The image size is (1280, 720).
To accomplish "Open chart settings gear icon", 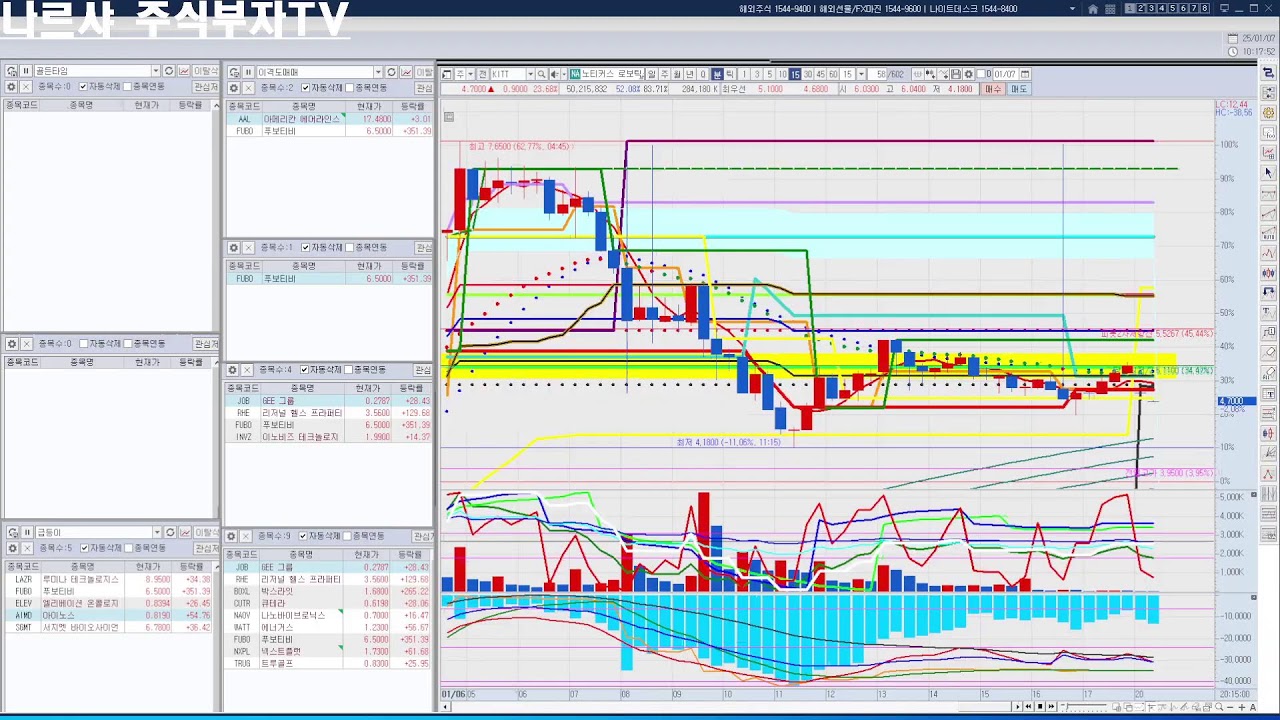I will point(968,74).
